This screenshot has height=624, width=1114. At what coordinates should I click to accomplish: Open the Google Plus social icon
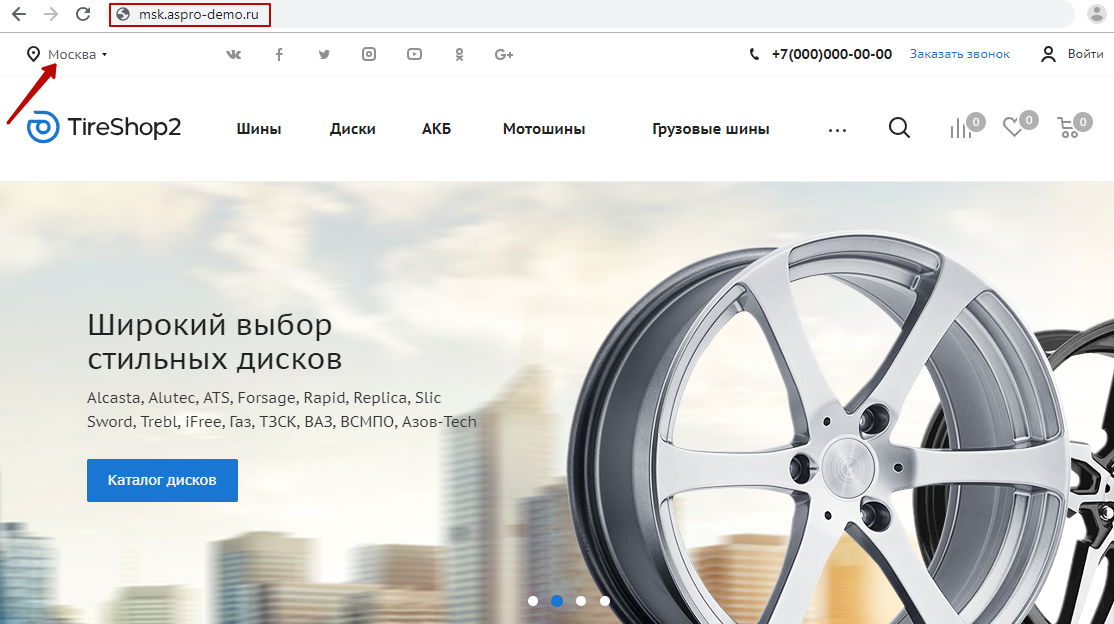pyautogui.click(x=504, y=55)
